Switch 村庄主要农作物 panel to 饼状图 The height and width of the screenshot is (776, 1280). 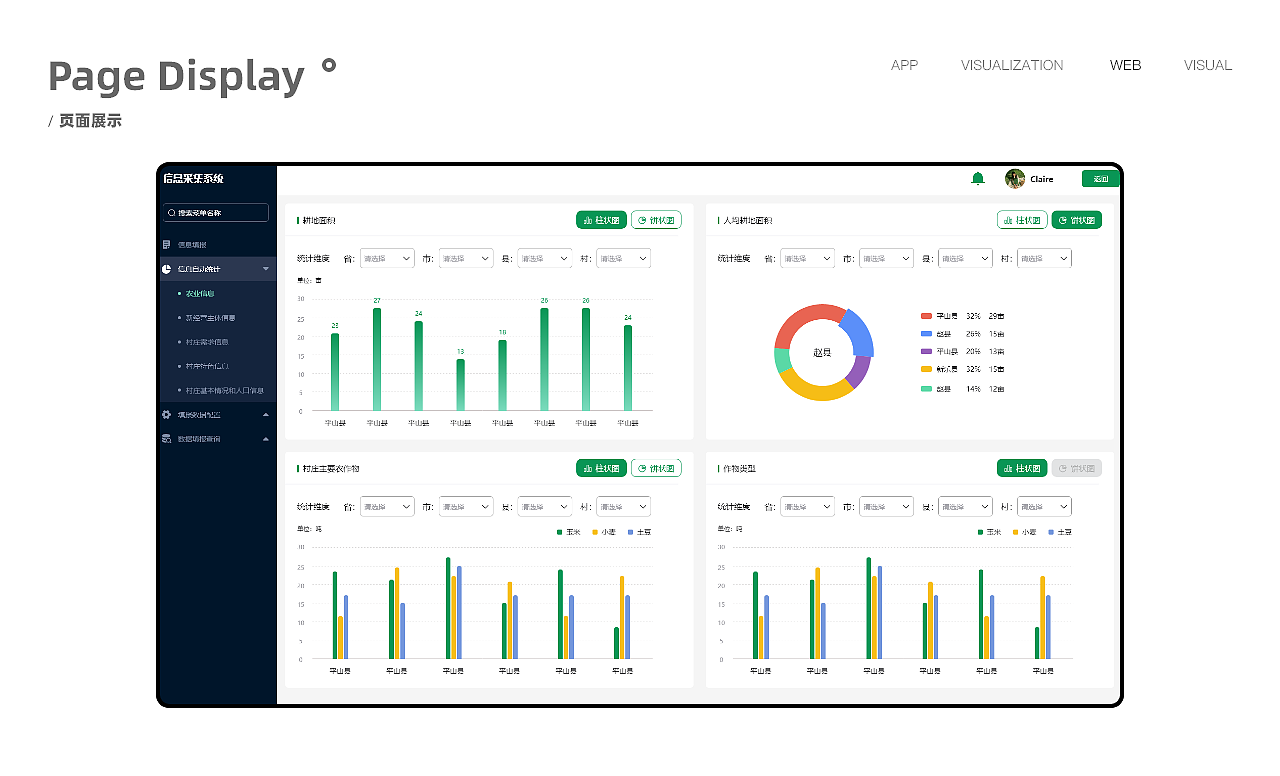click(x=656, y=468)
